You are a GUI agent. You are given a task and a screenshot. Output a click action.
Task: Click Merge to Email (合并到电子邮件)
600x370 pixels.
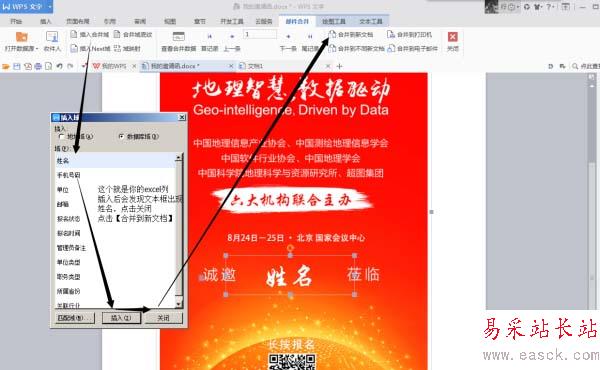tap(412, 49)
